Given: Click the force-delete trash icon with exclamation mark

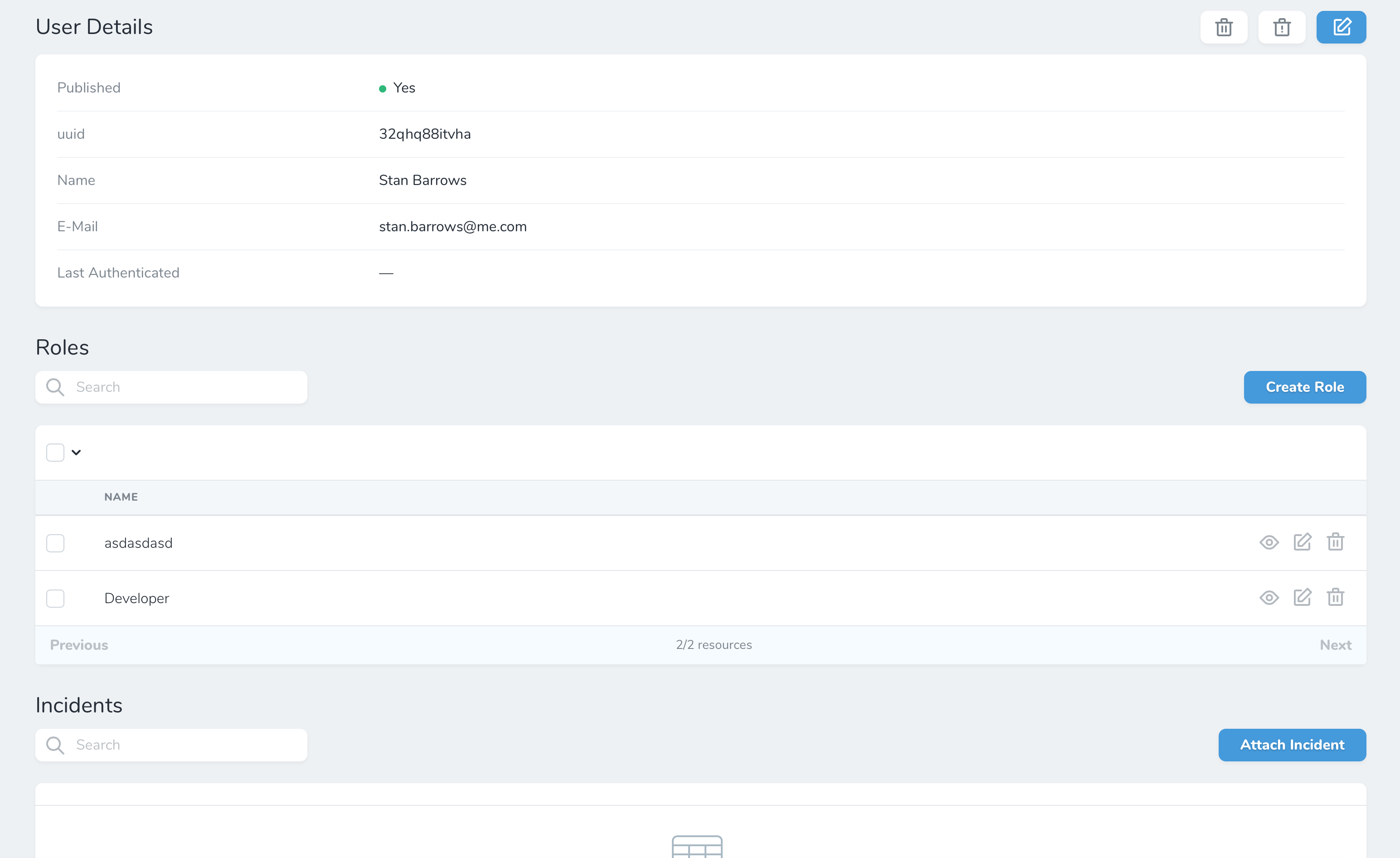Looking at the screenshot, I should [x=1282, y=27].
